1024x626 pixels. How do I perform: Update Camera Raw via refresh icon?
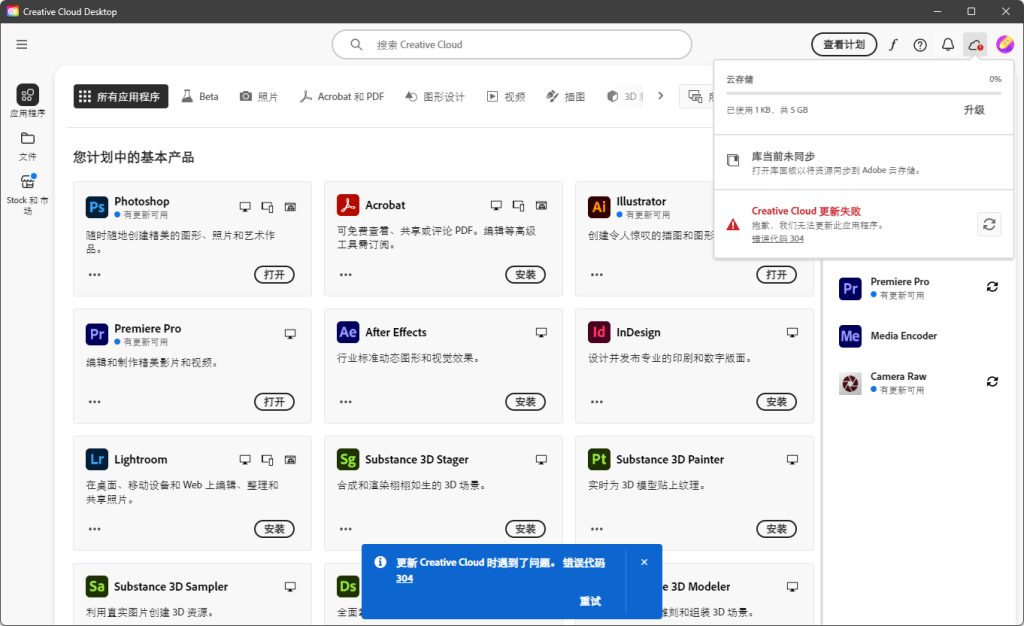pos(992,381)
